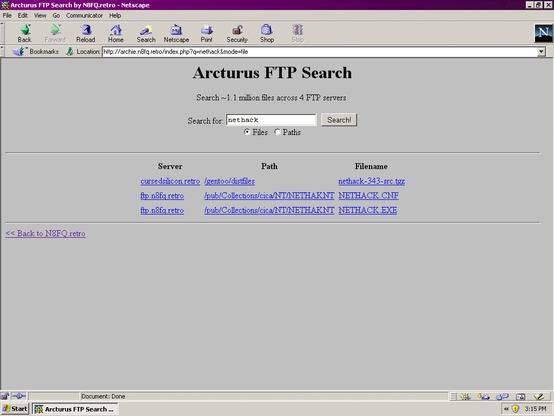Open Composer from component bar
554x416 pixels.
pos(539,397)
